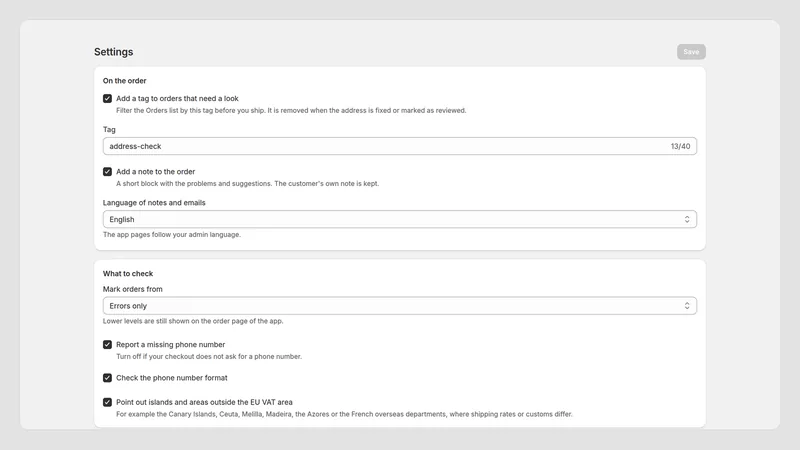Screen dimensions: 800x450
Task: Click 'Lower levels are still shown' help text
Action: point(193,321)
